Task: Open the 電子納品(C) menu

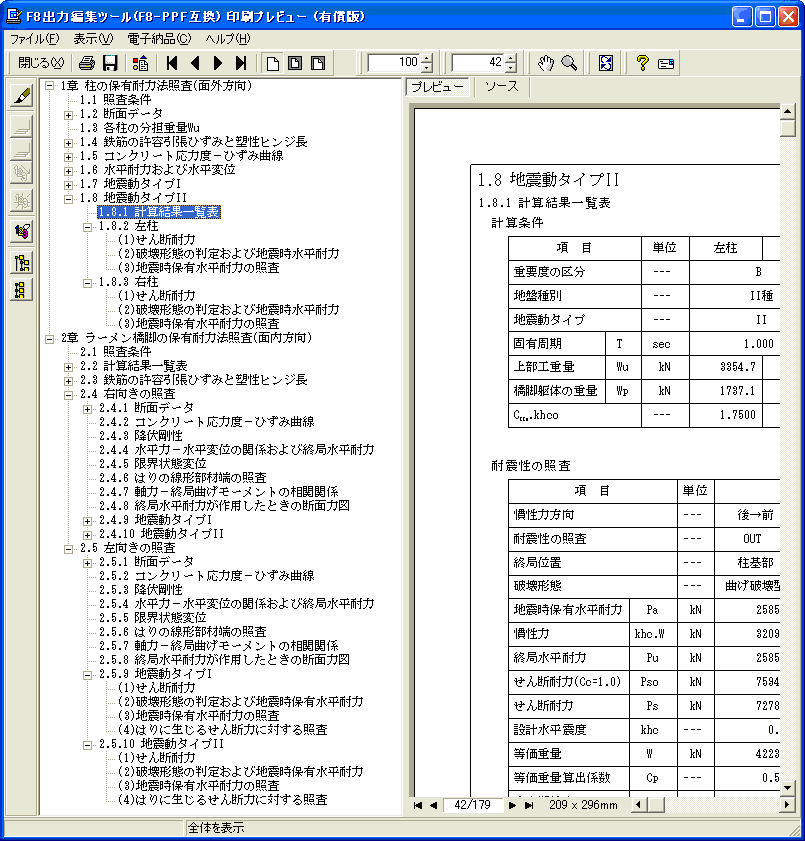Action: 159,39
